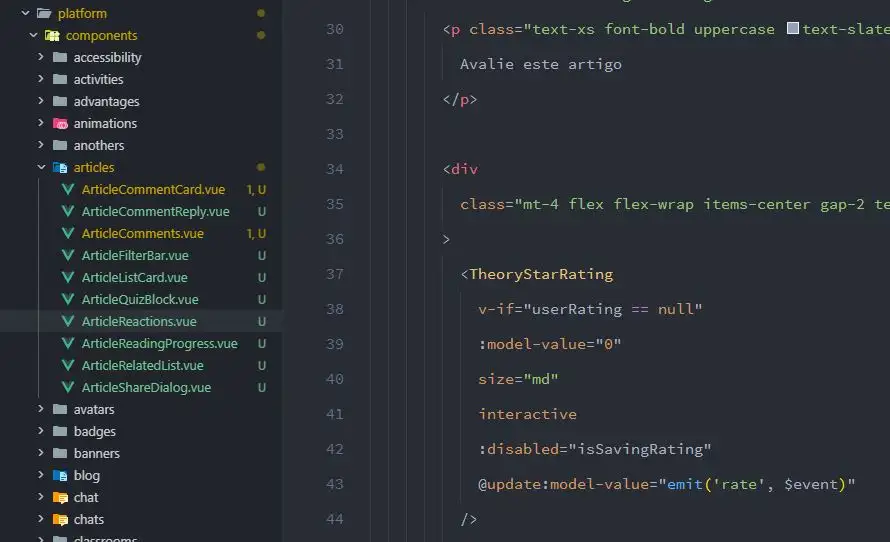Screen dimensions: 890x542
Task: Open ArticleCommentReply.vue file
Action: (x=156, y=212)
